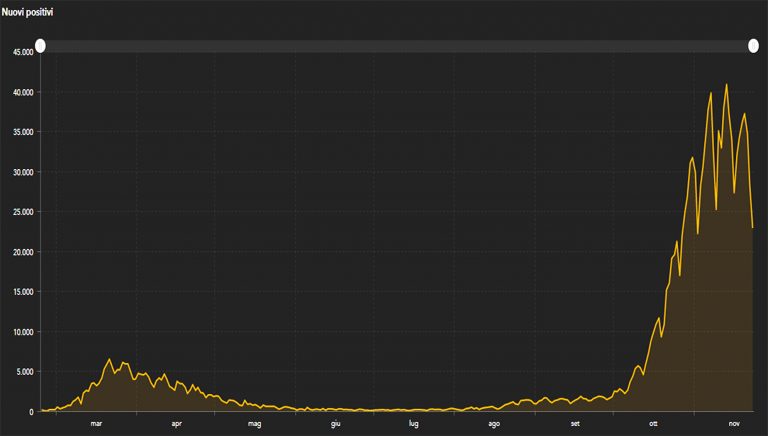Click the 10.000 y-axis label
Screen dimensions: 768x436
point(23,332)
